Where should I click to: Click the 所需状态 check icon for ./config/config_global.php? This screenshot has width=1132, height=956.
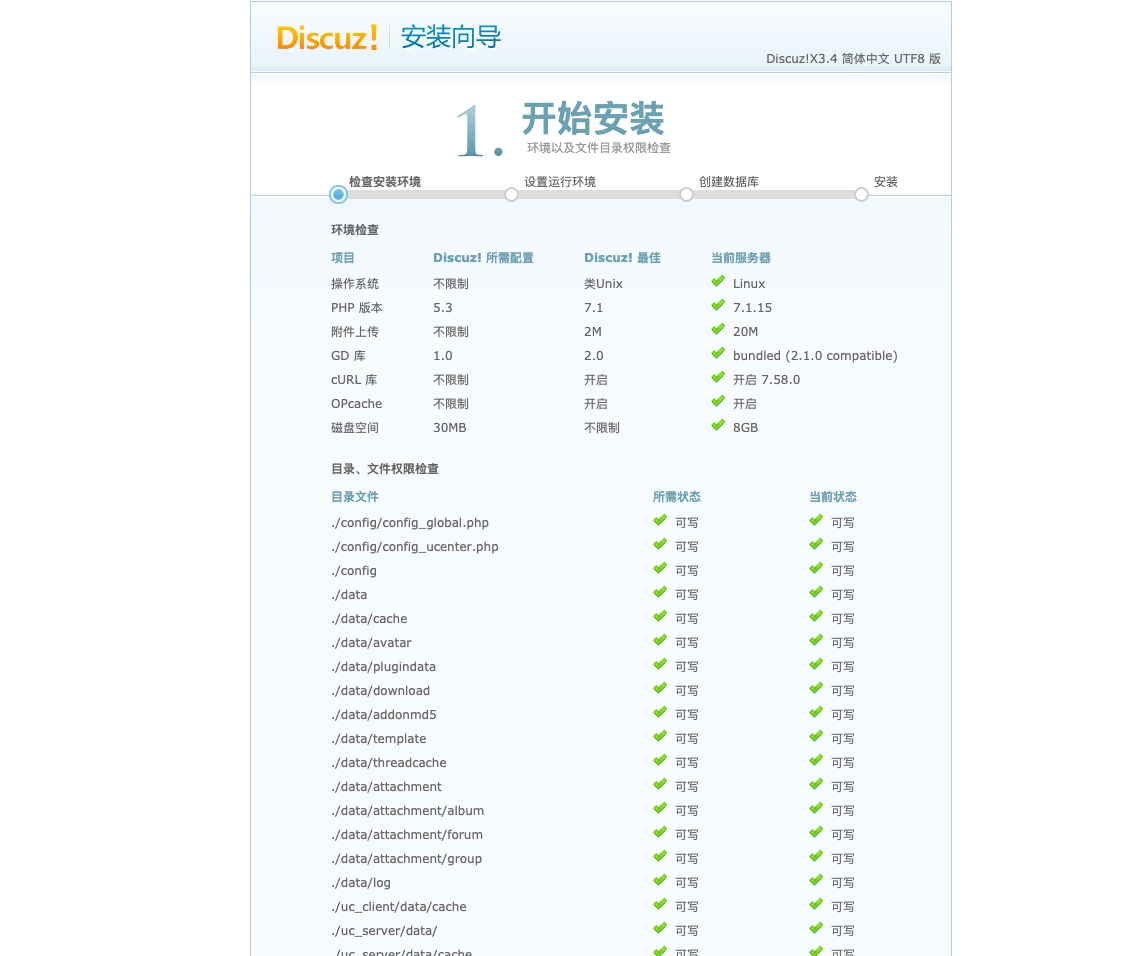click(x=660, y=520)
